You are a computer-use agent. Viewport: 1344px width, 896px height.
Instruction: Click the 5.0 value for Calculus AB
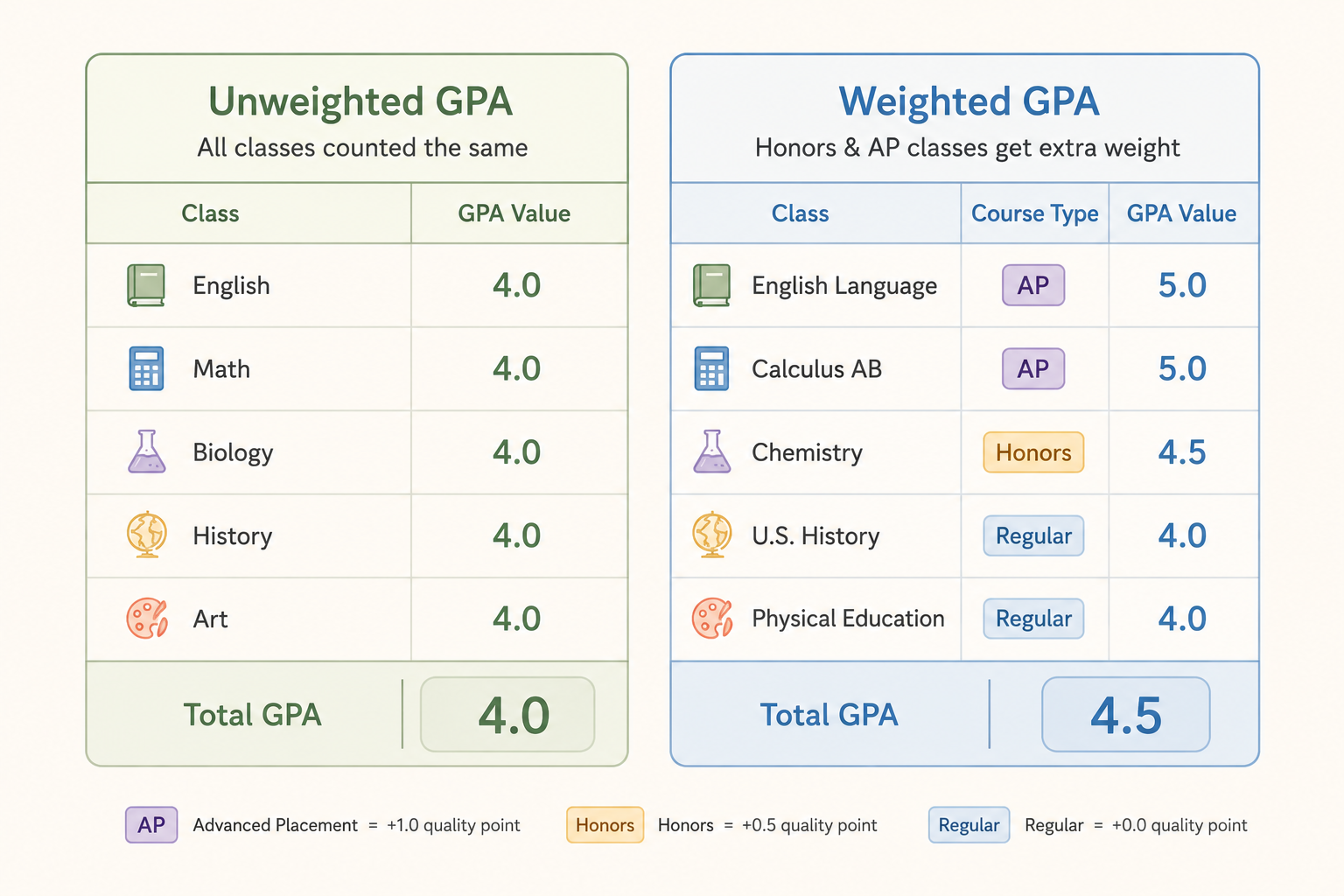[1182, 368]
